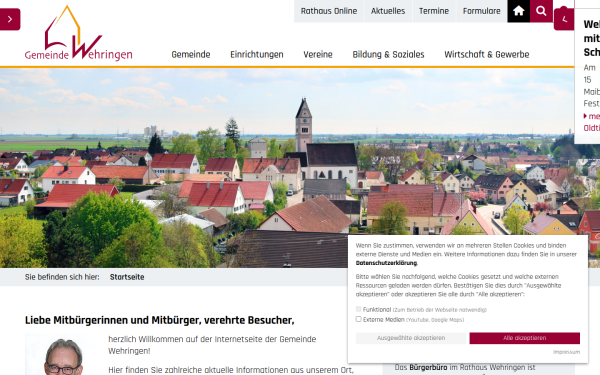
Task: Toggle the Funktional cookies checkbox
Action: (x=359, y=309)
